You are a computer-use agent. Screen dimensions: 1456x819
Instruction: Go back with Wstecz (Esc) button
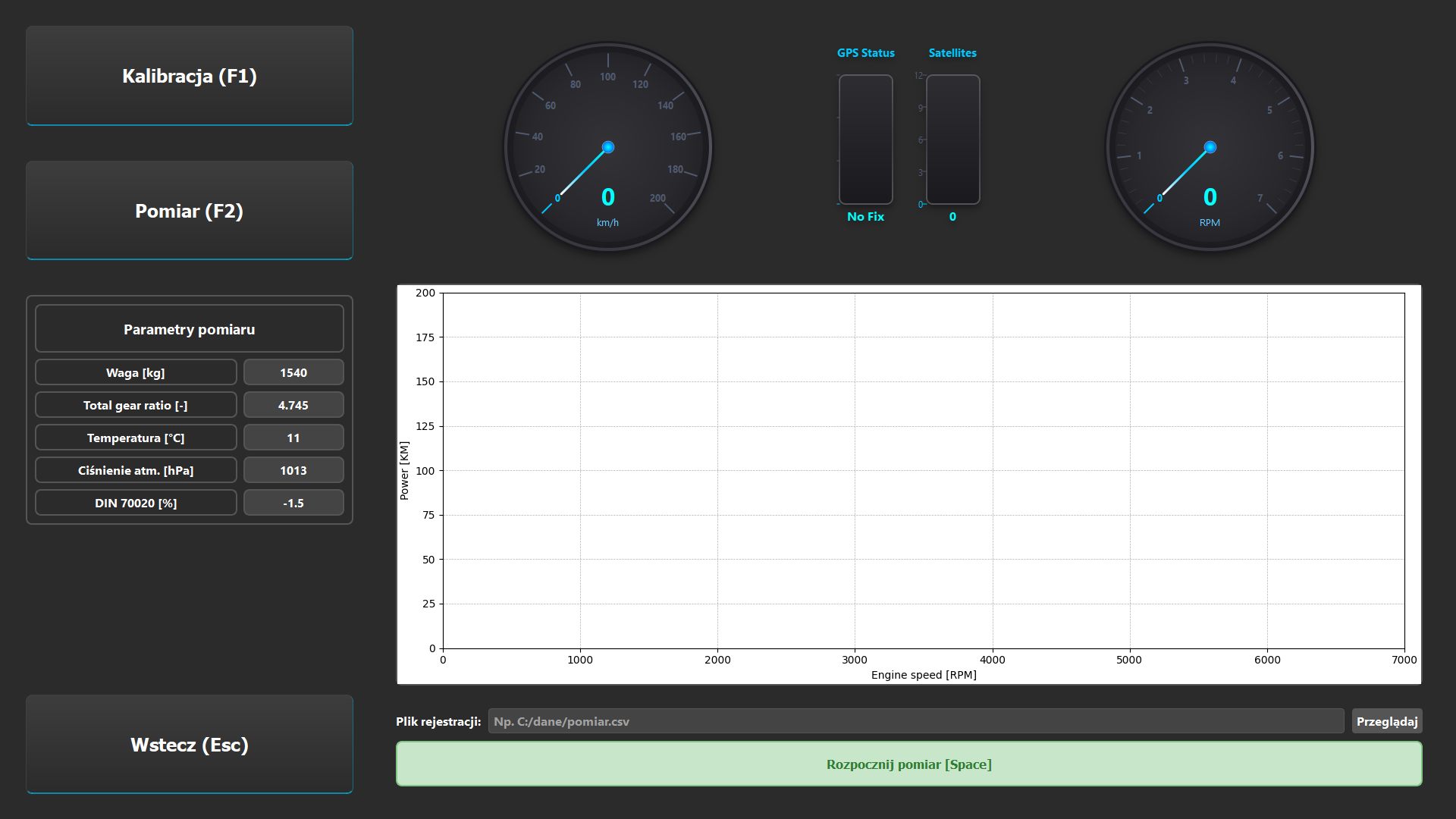tap(190, 745)
